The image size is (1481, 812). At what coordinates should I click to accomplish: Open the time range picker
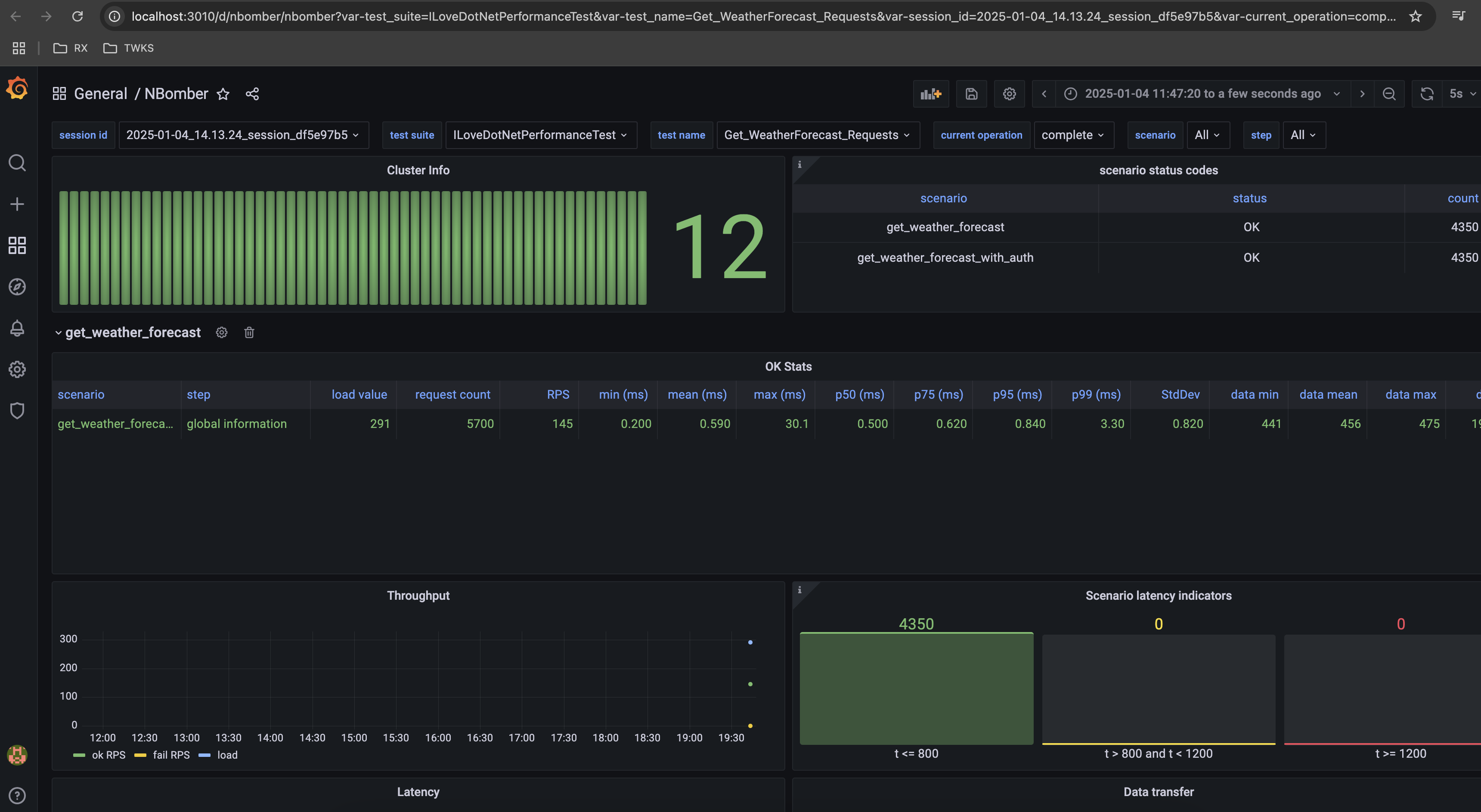pos(1203,94)
